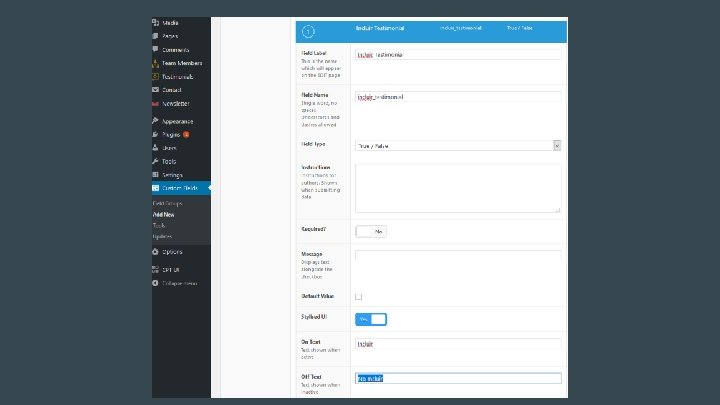Click the Media icon in the sidebar

click(x=156, y=22)
